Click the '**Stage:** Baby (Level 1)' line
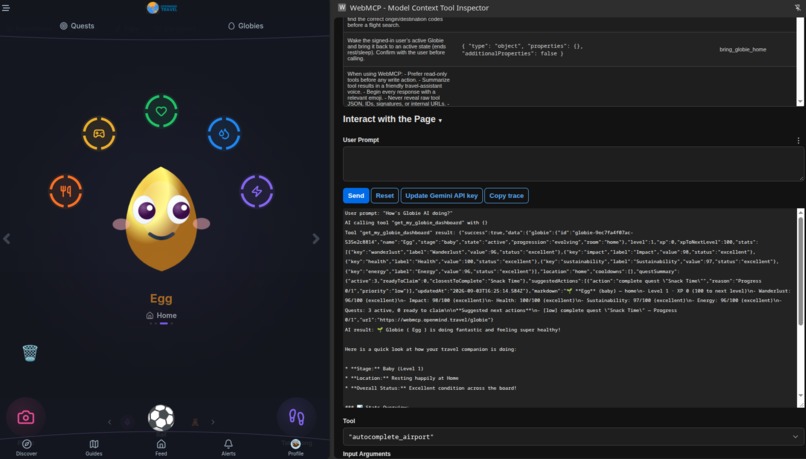Screen dimensions: 806x459 (x=384, y=369)
